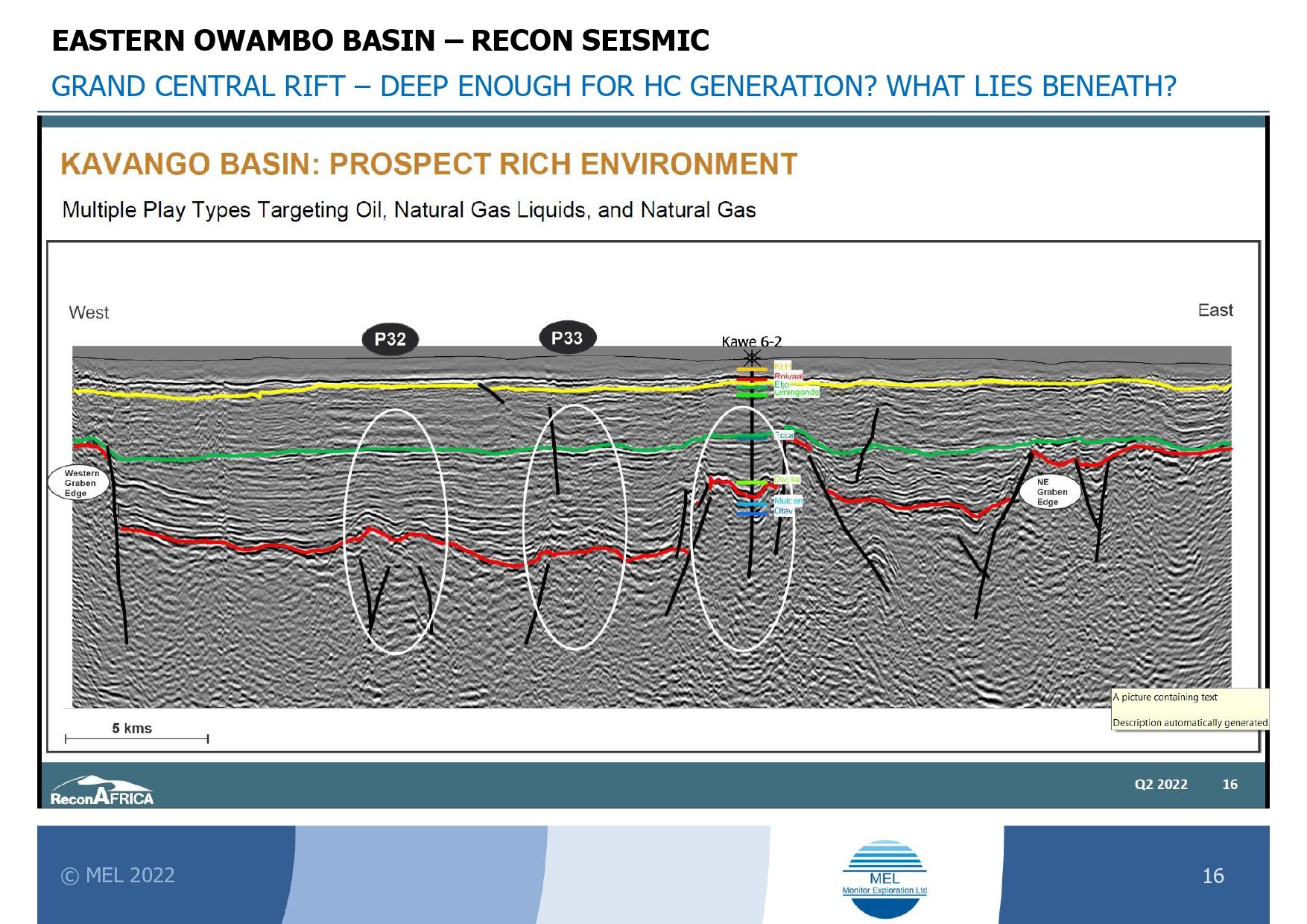Click the Dwyka formation label
Viewport: 1307px width, 924px height.
tap(786, 479)
